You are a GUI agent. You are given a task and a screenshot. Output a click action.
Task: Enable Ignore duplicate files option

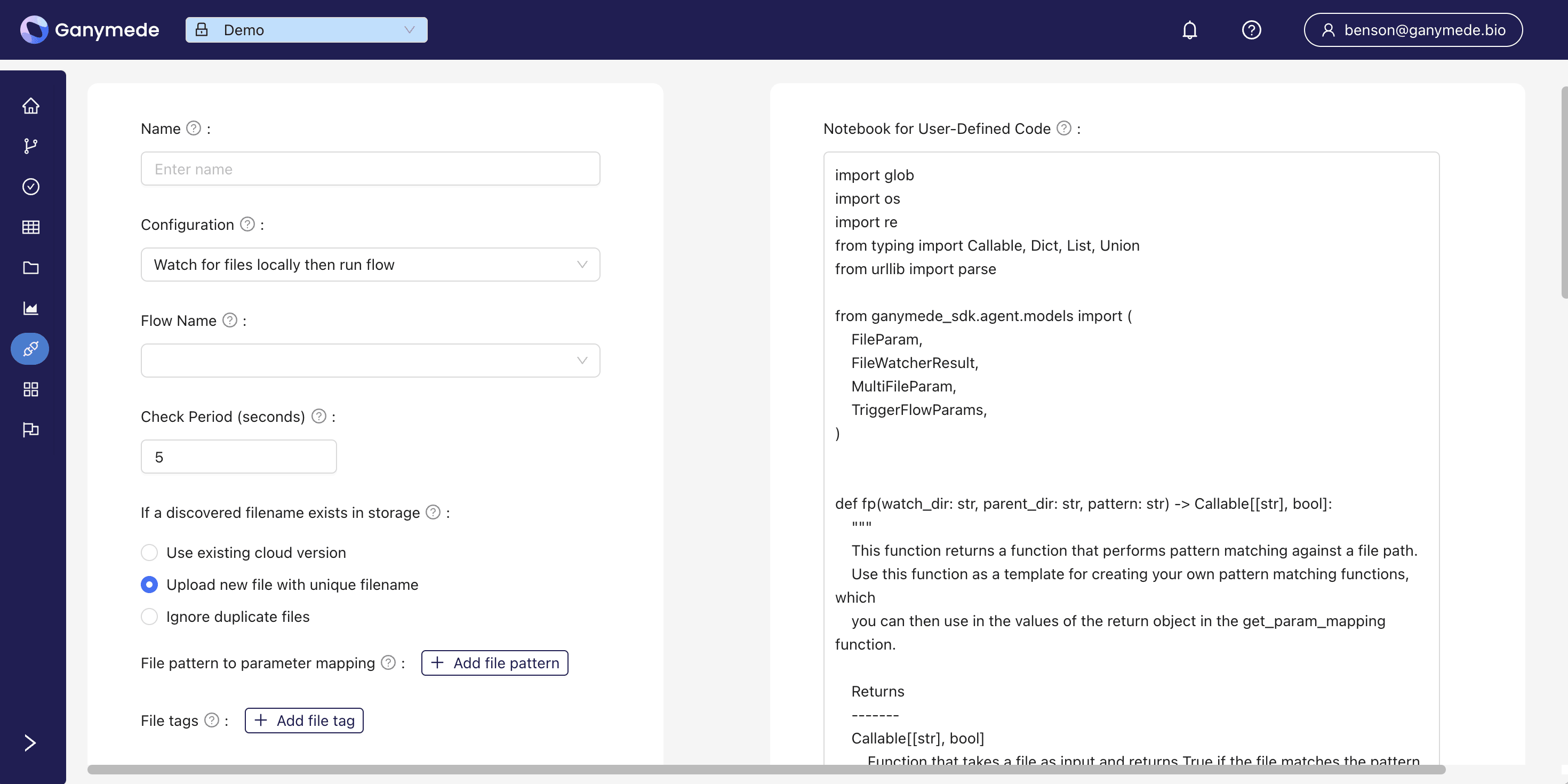point(149,616)
